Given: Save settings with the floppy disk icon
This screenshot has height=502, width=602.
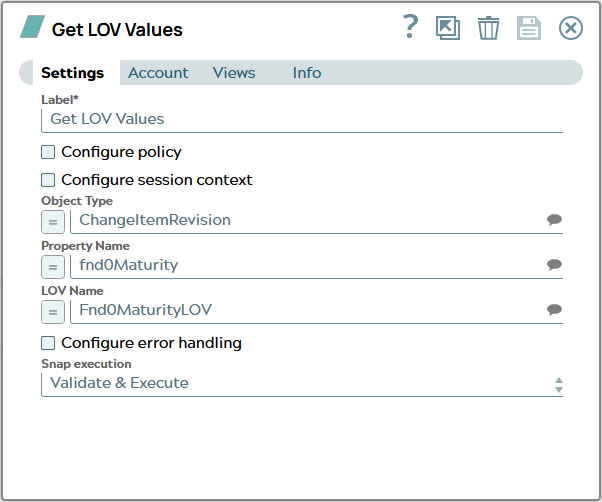Looking at the screenshot, I should [529, 28].
